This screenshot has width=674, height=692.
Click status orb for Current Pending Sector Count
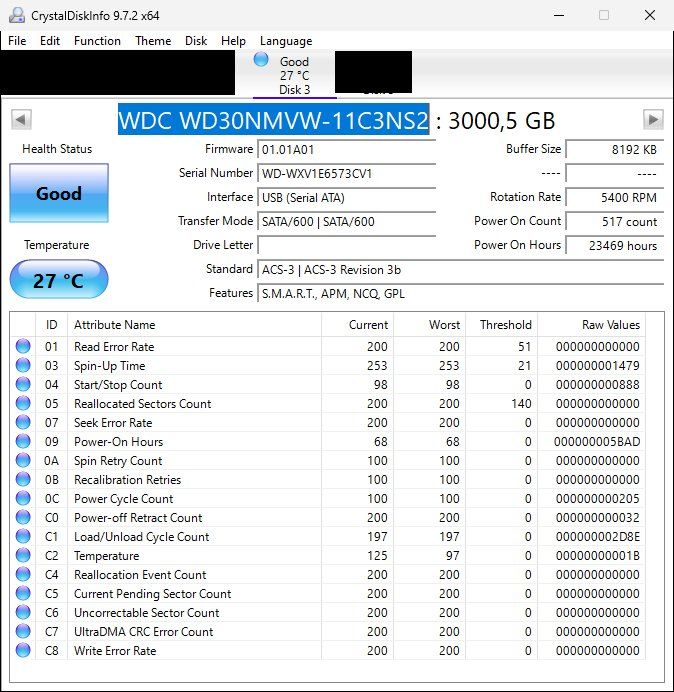pos(23,593)
